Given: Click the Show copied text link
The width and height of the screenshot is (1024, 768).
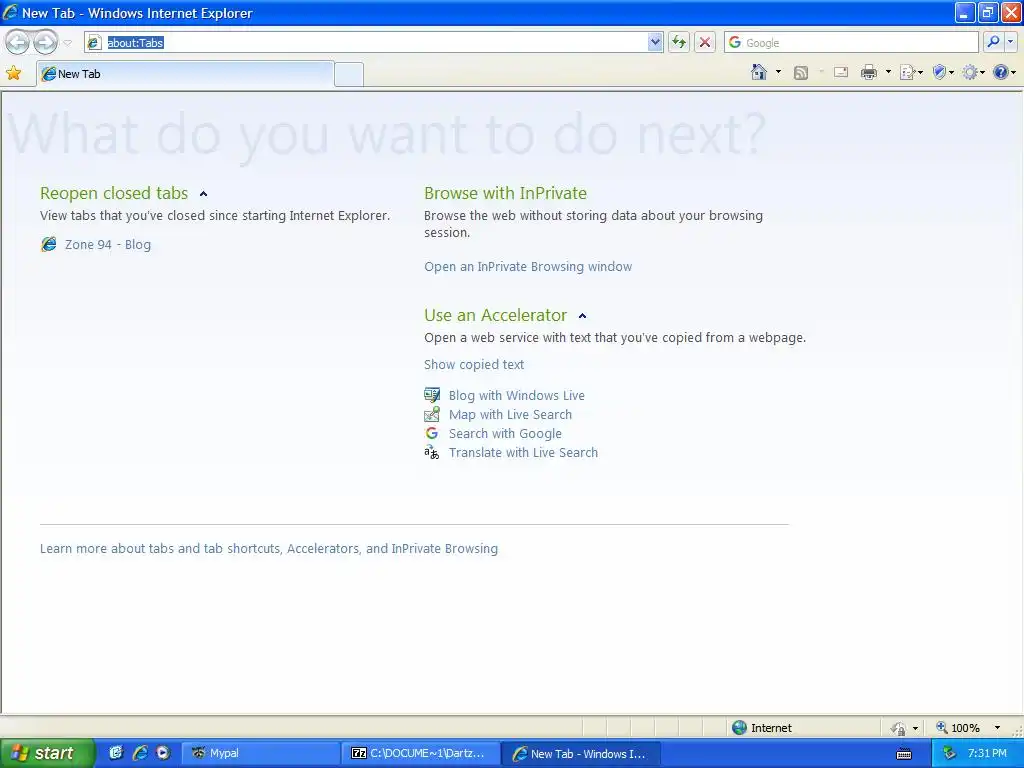Looking at the screenshot, I should 473,364.
